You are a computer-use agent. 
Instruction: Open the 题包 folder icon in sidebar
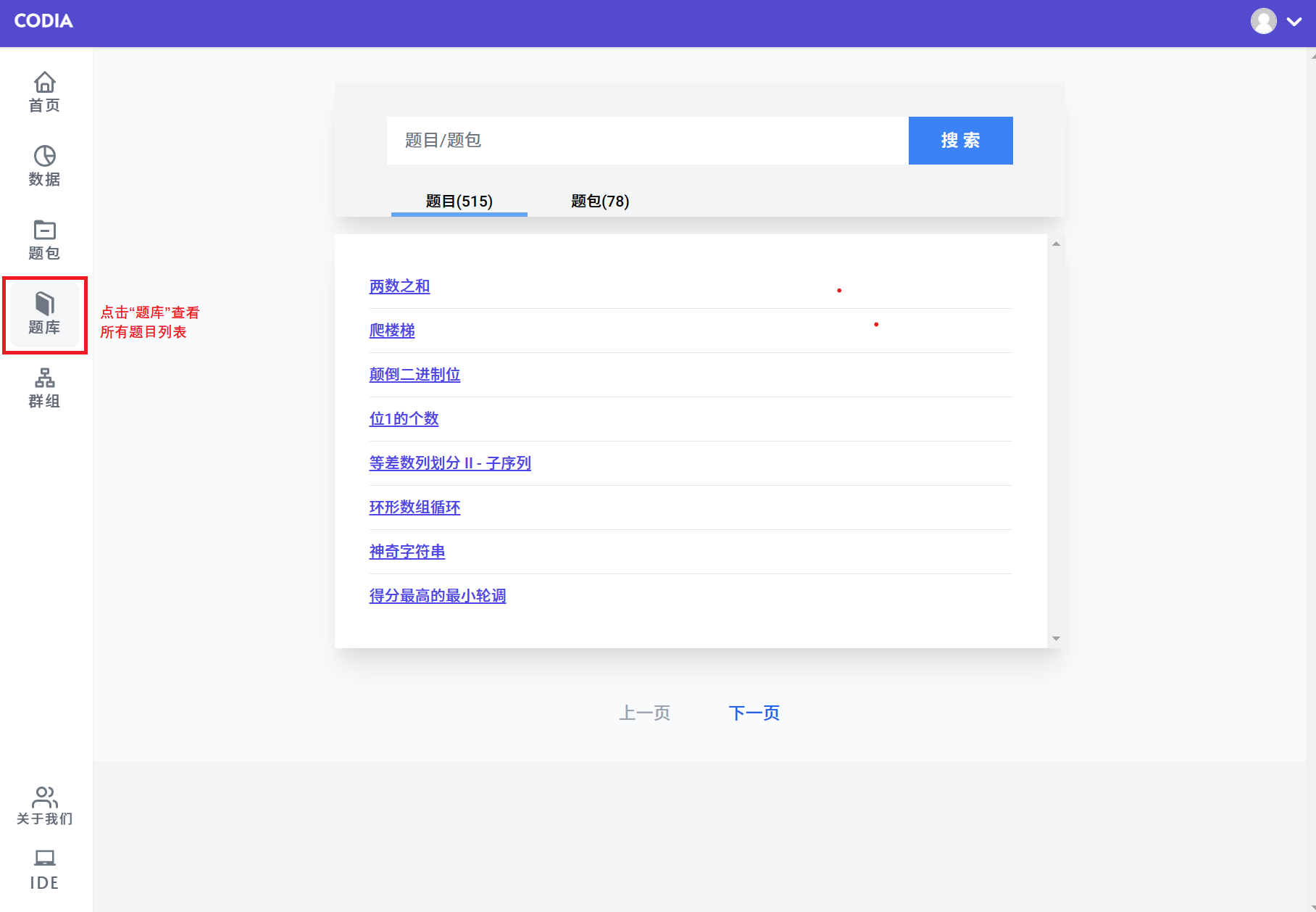pos(44,230)
